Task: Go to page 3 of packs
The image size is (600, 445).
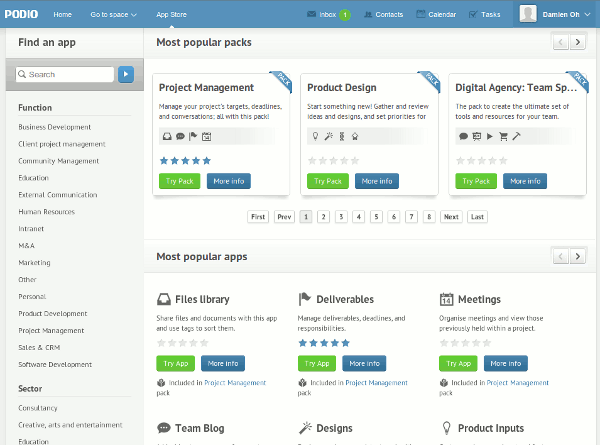Action: pyautogui.click(x=341, y=216)
